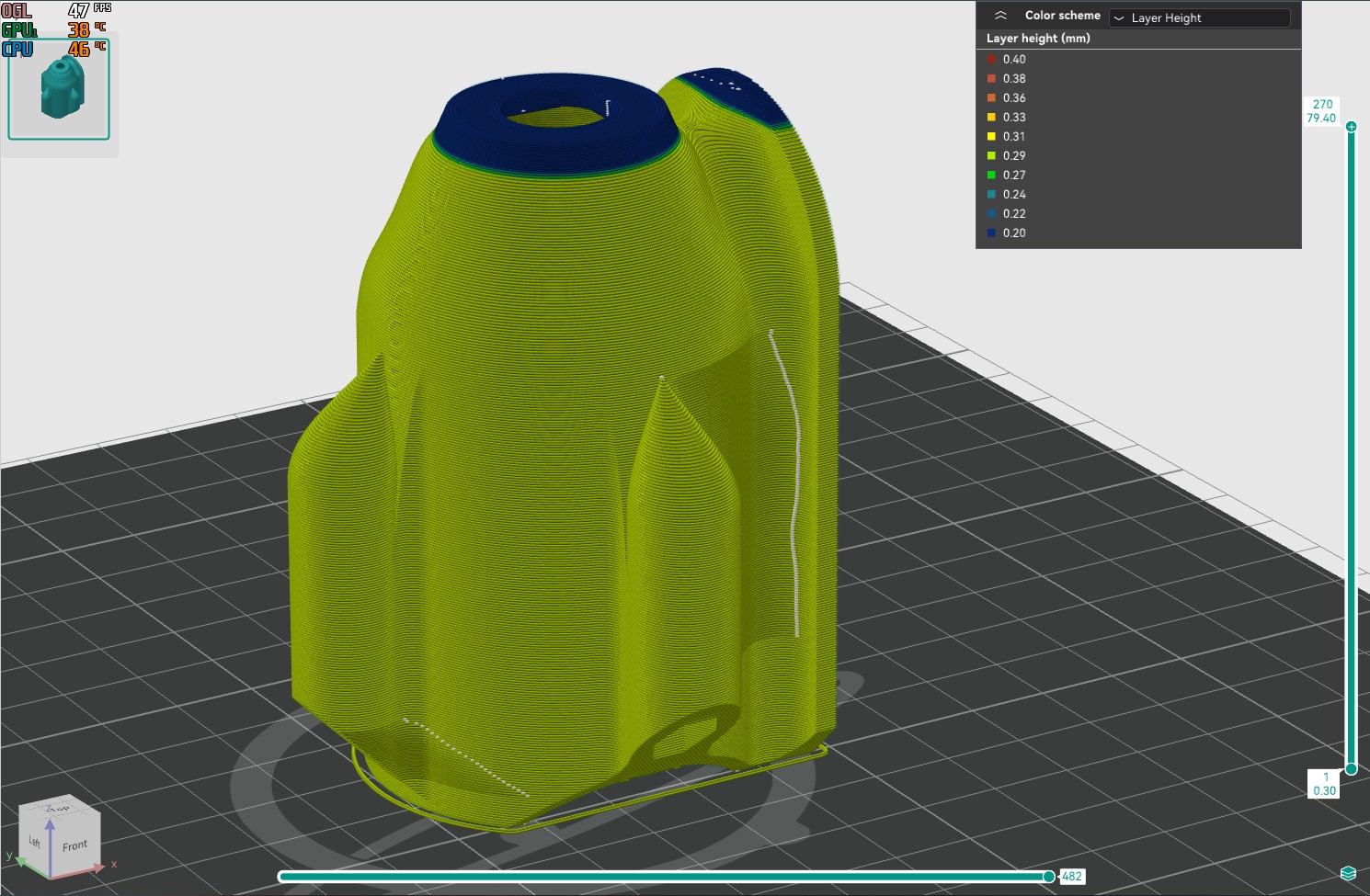The height and width of the screenshot is (896, 1370).
Task: Click the teal model thumbnail preview
Action: click(59, 88)
